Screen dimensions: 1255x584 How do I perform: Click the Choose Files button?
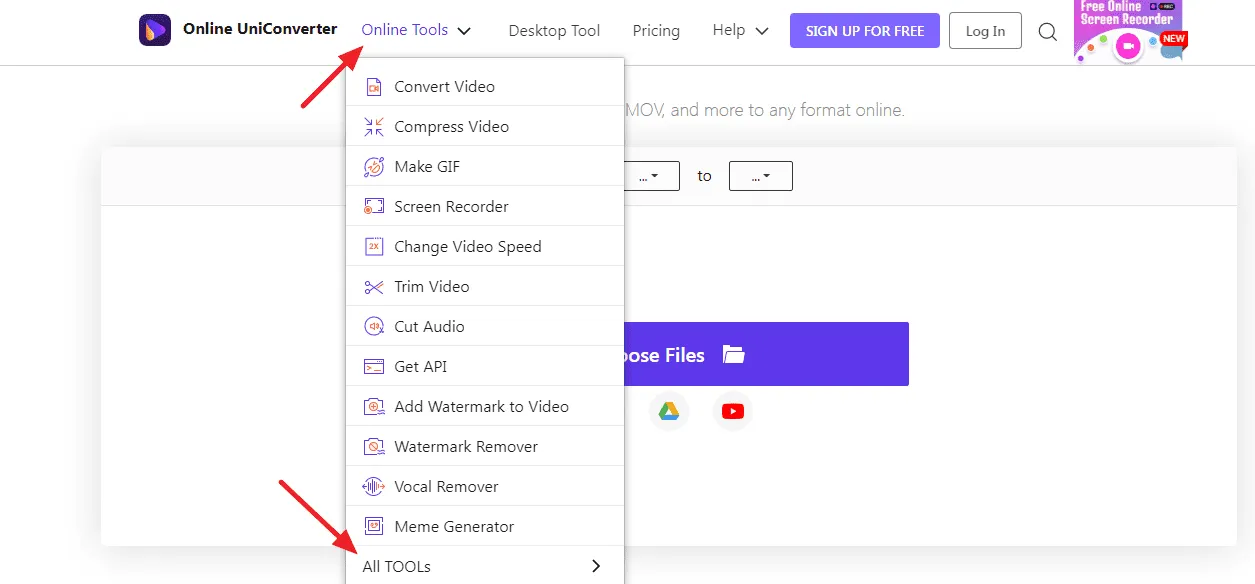(766, 354)
